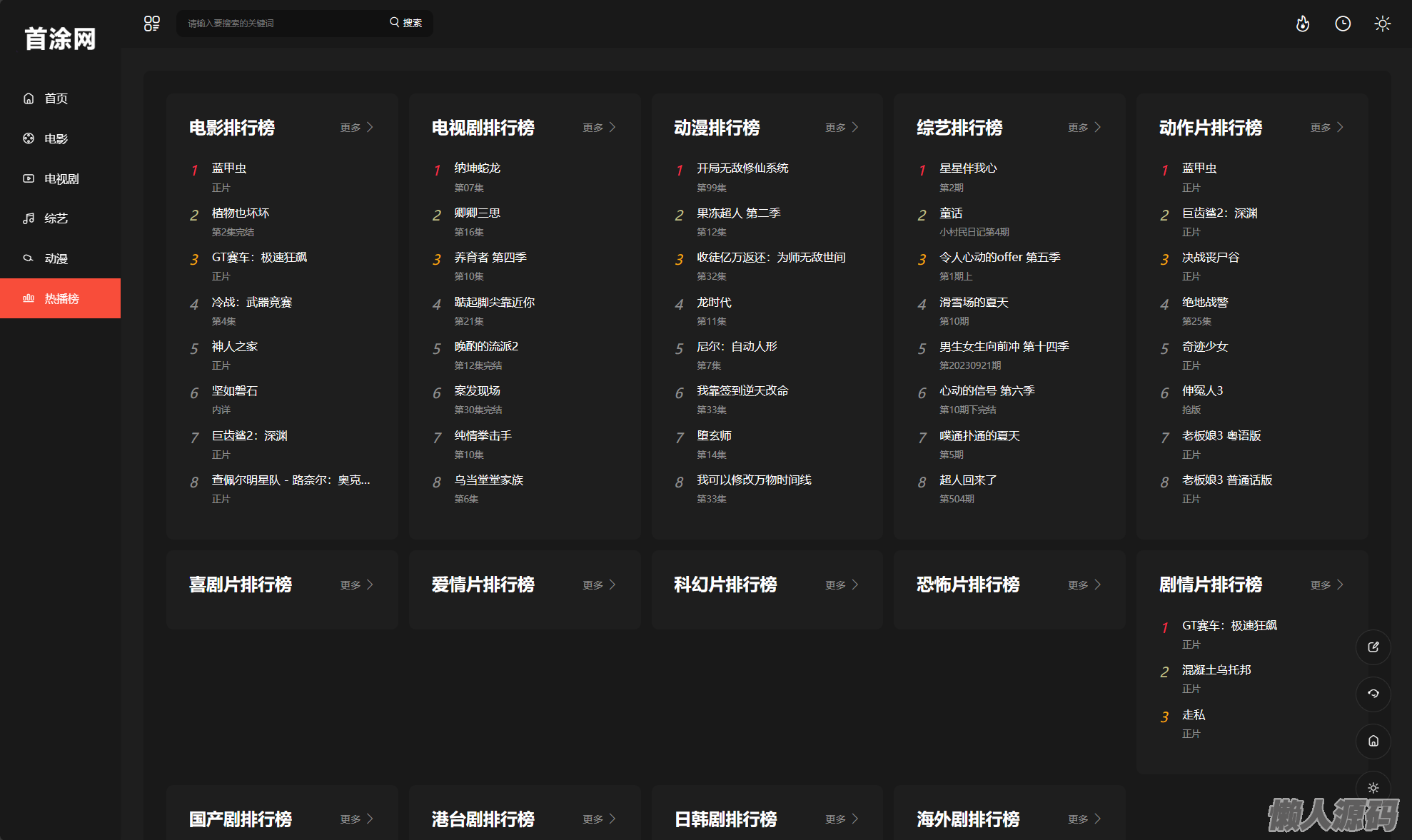Toggle the floating brightness button at bottom right

tap(1373, 787)
